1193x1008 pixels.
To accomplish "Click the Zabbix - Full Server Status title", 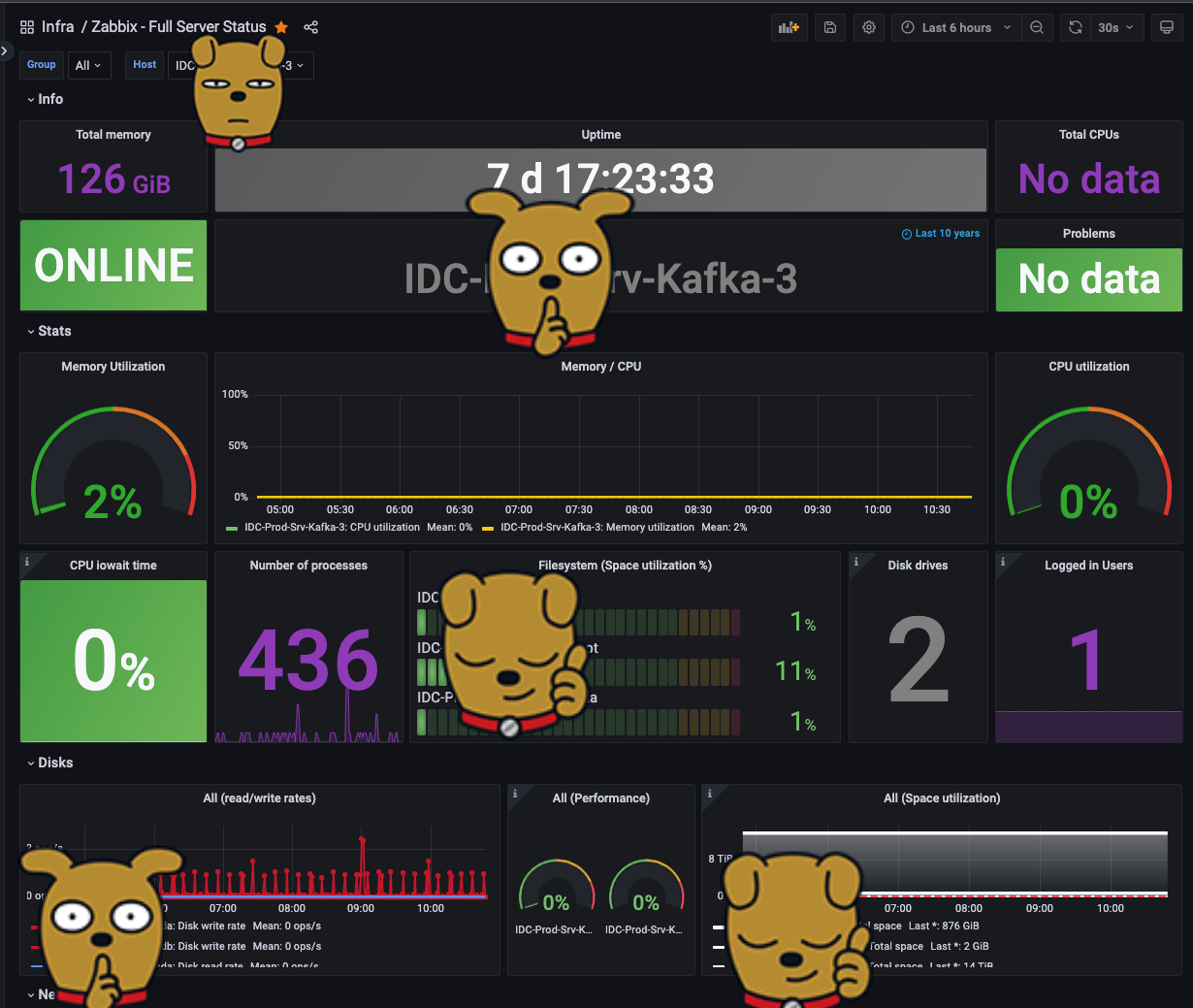I will point(178,27).
